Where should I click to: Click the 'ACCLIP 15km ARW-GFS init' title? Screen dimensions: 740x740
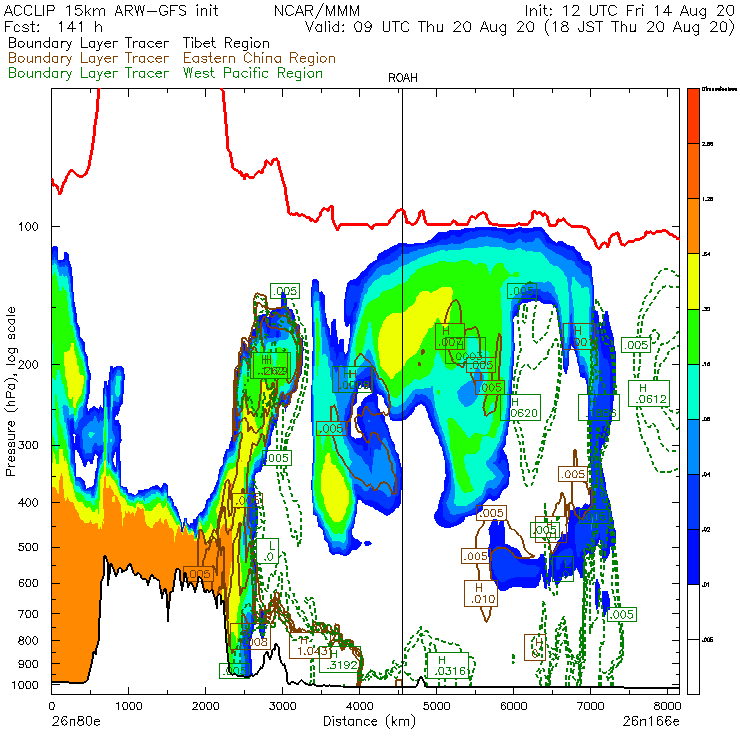111,10
